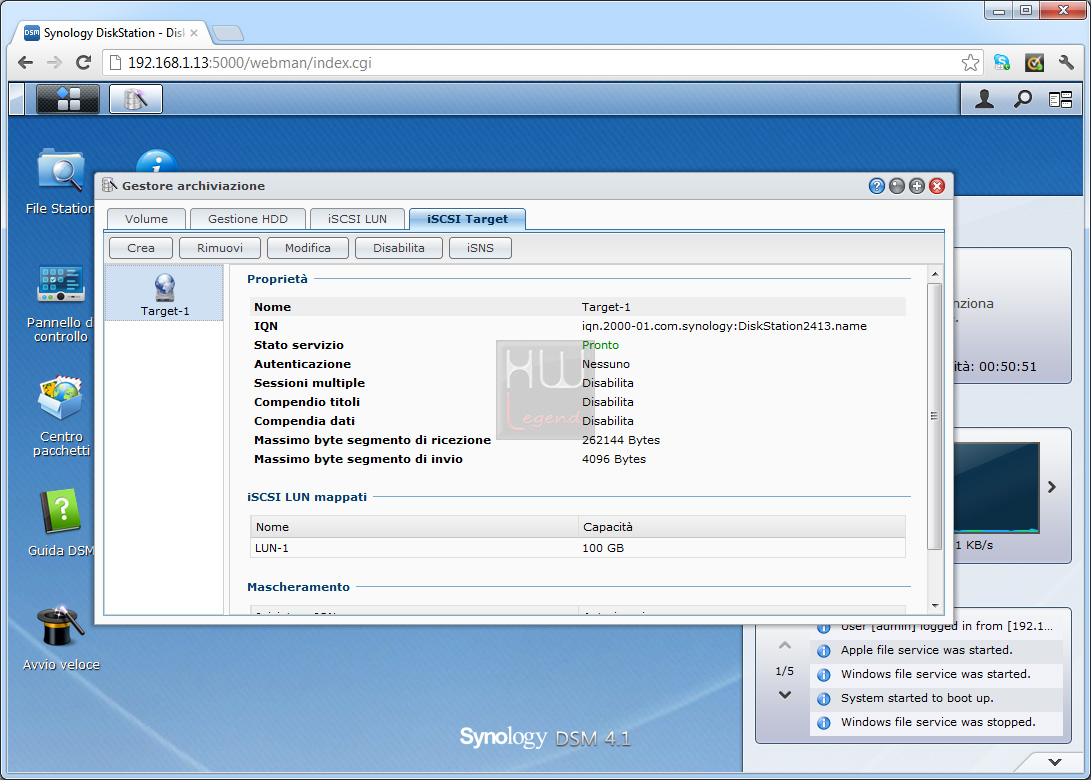This screenshot has height=780, width=1091.
Task: Open the DSM search magnifier icon
Action: (1022, 99)
